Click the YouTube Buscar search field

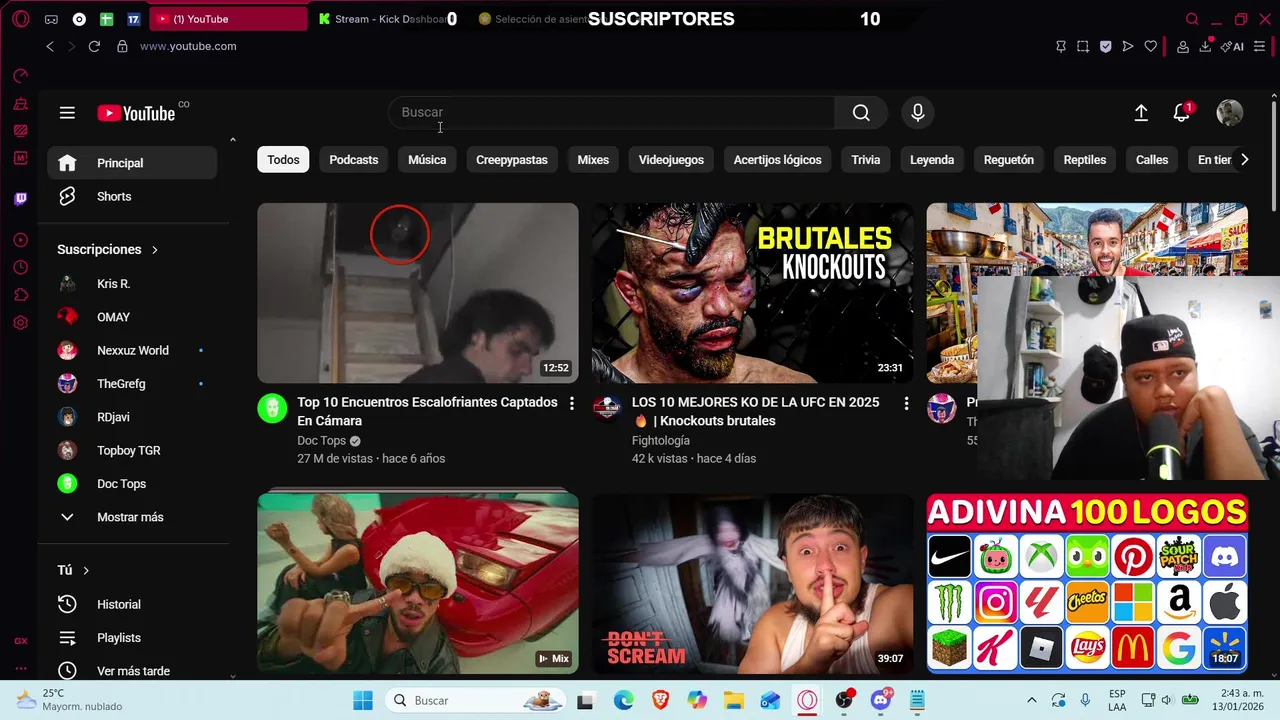point(610,113)
